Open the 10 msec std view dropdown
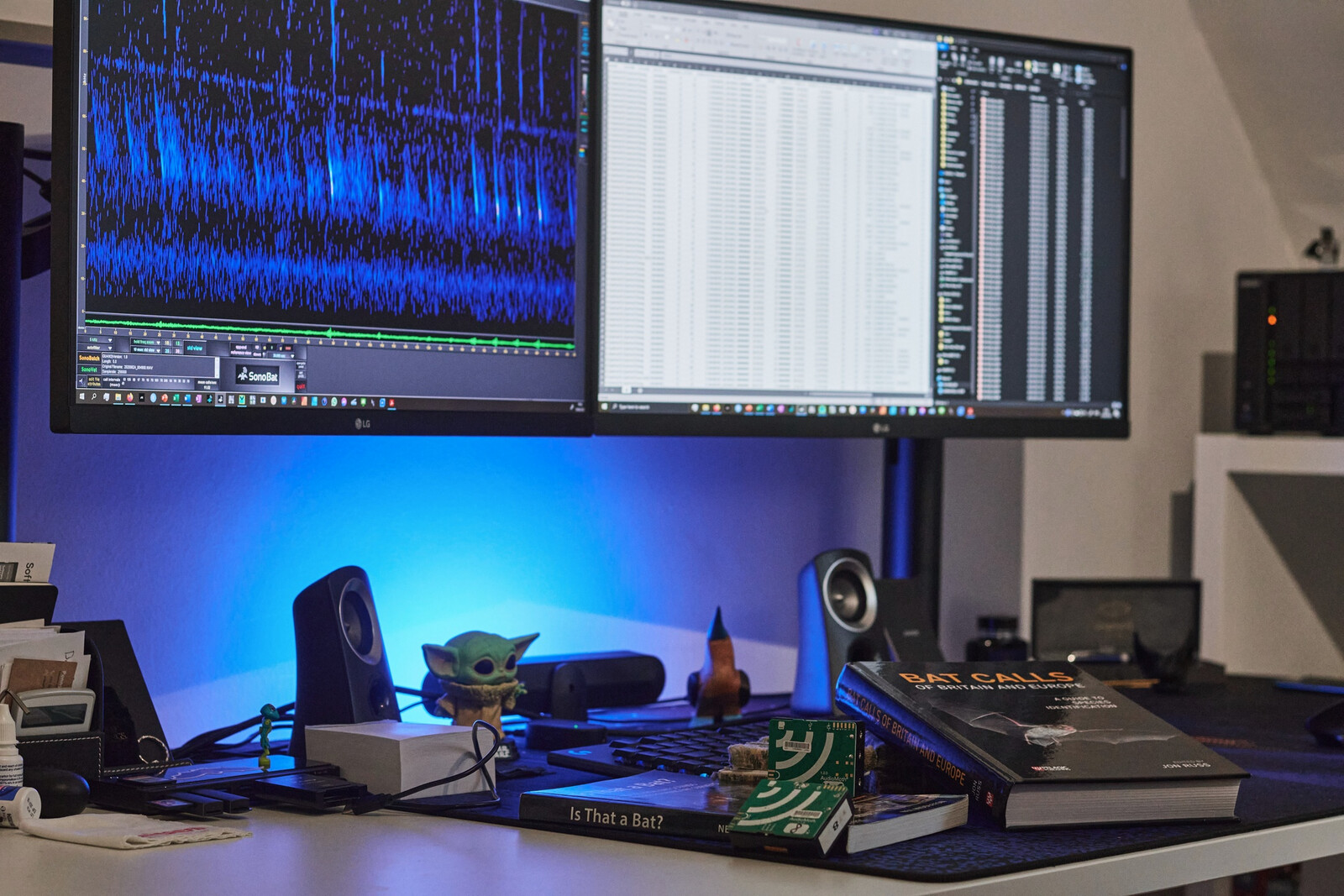The image size is (1344, 896). [x=146, y=350]
